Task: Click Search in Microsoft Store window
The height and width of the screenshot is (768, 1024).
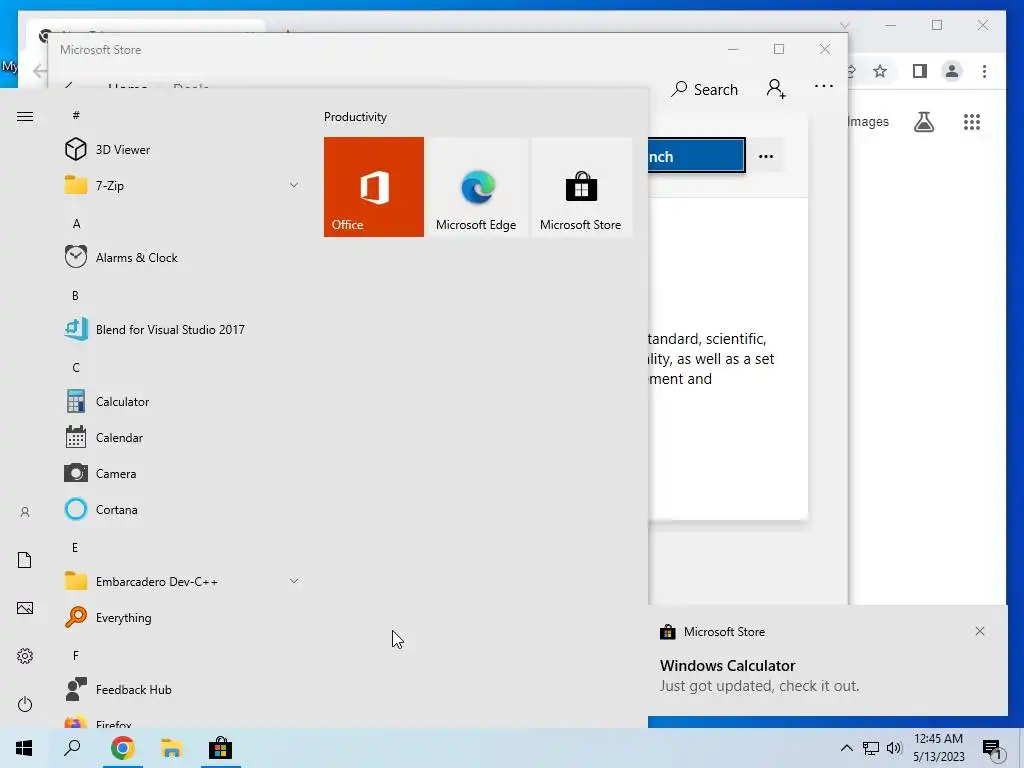Action: pyautogui.click(x=705, y=89)
